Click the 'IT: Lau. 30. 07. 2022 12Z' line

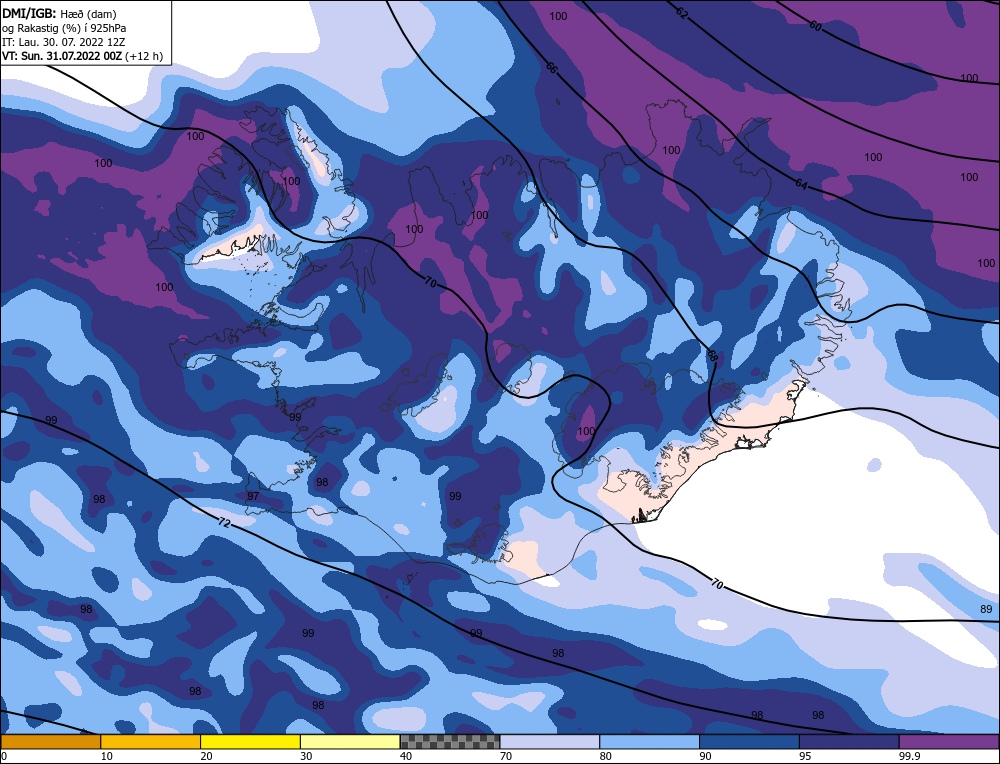[x=63, y=42]
